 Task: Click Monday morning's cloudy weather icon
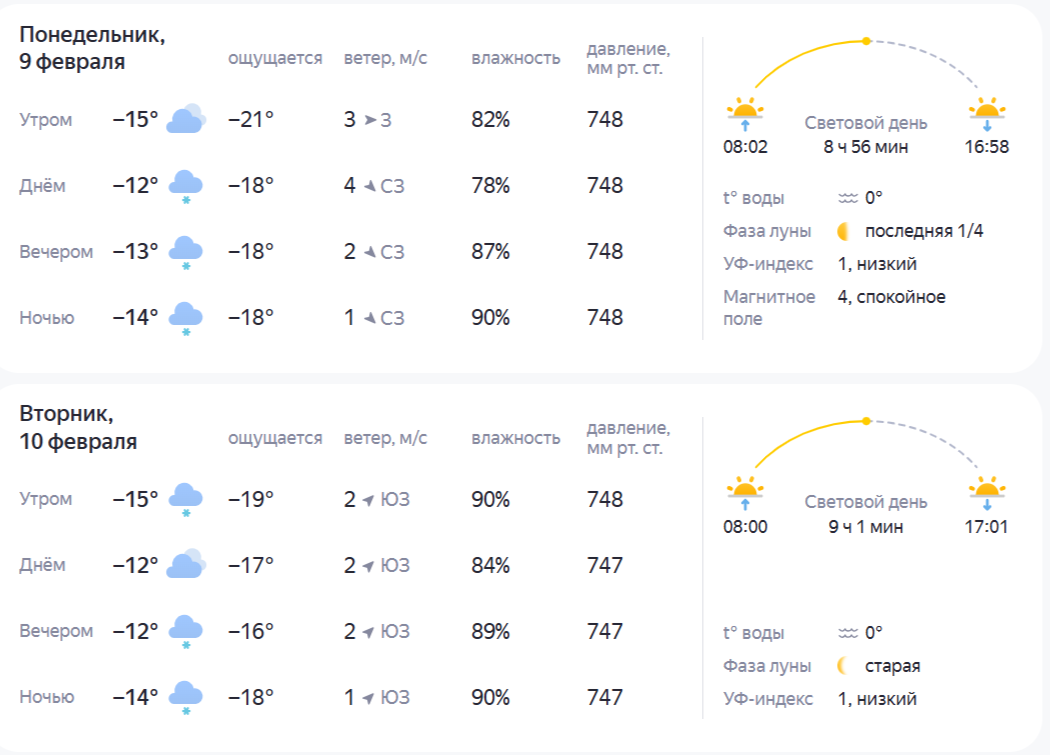(186, 120)
